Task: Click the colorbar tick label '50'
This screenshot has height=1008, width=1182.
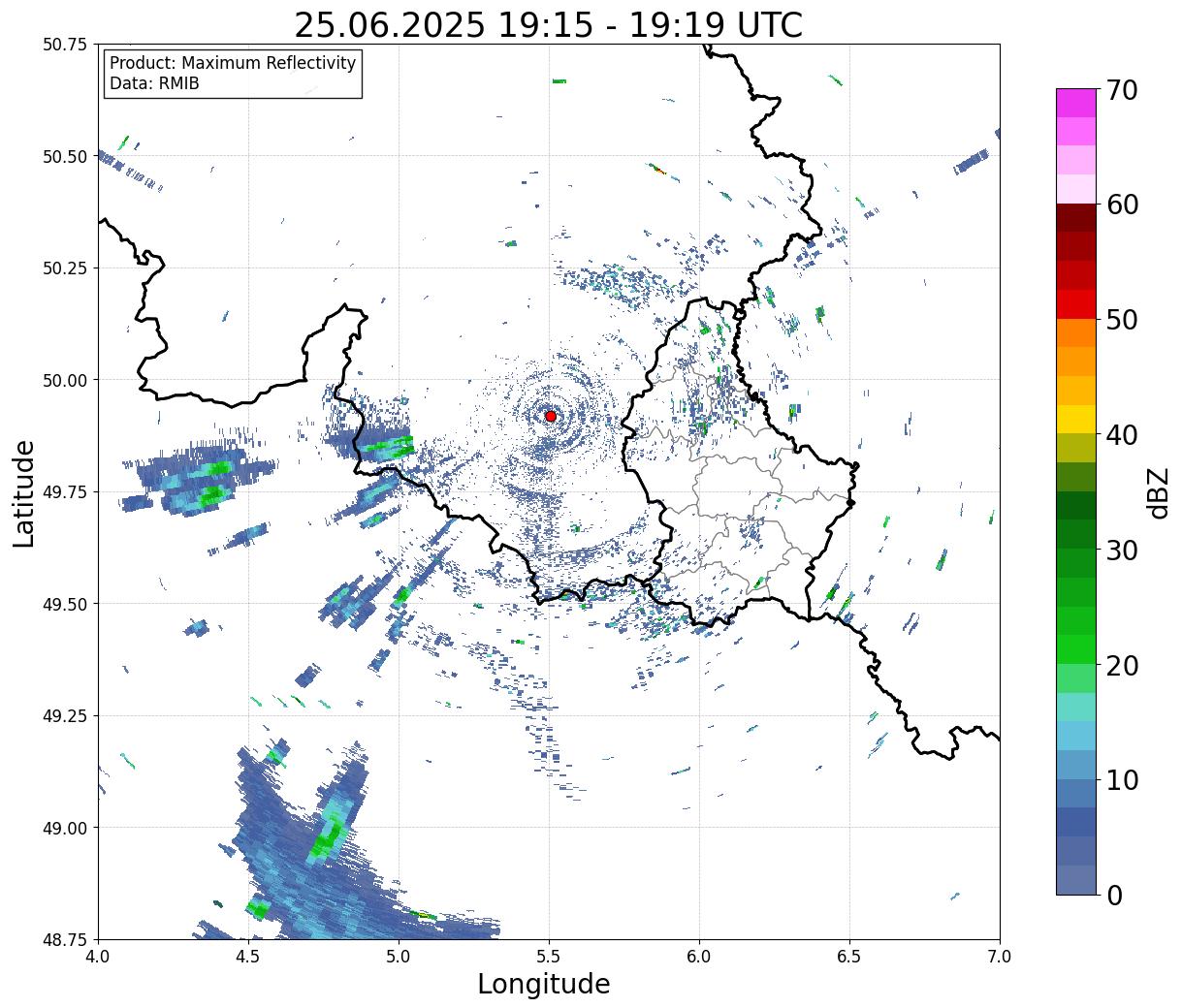Action: pos(1122,320)
